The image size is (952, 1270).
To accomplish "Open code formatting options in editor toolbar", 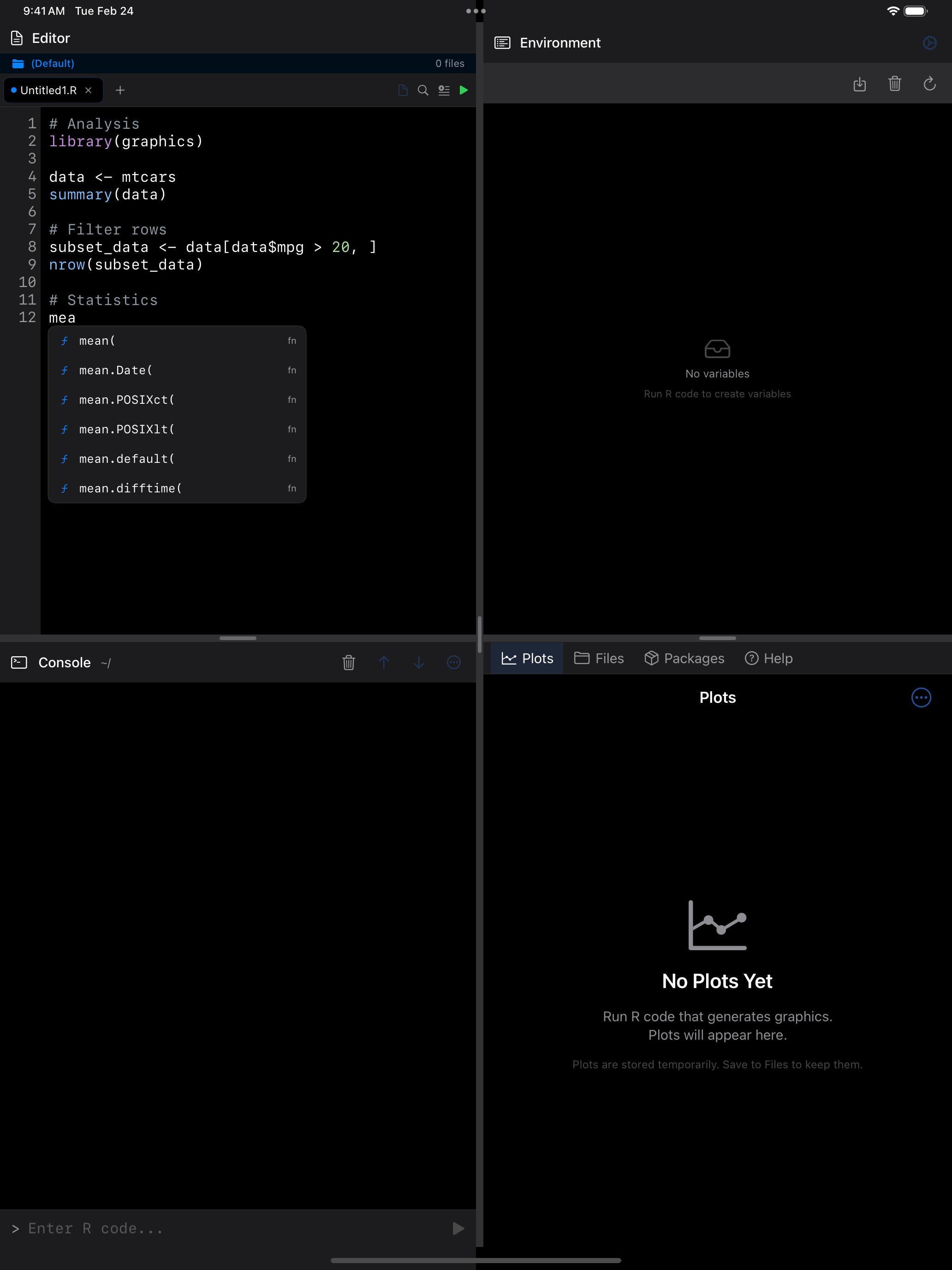I will (x=444, y=90).
